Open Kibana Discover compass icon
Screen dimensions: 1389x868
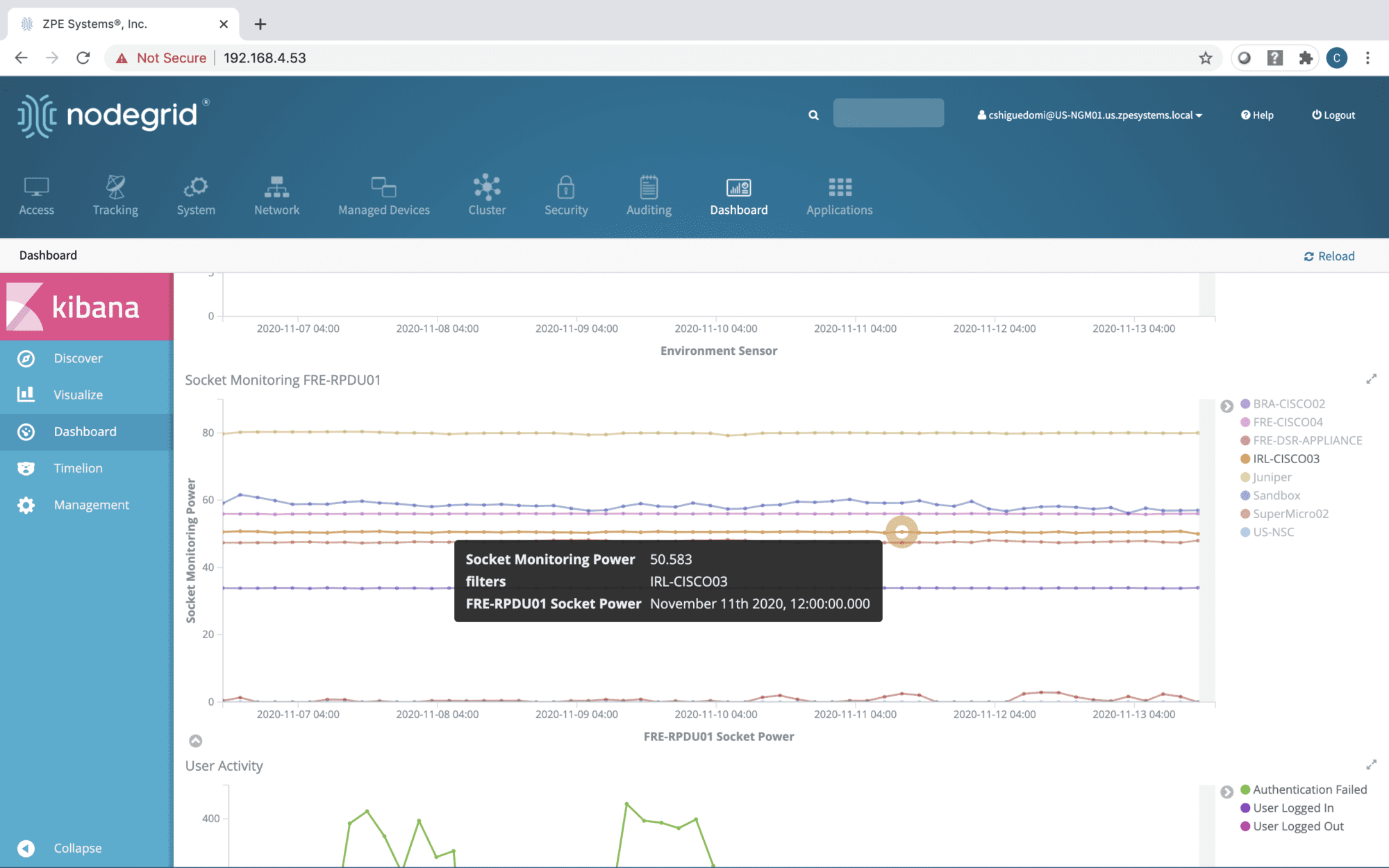pos(26,358)
